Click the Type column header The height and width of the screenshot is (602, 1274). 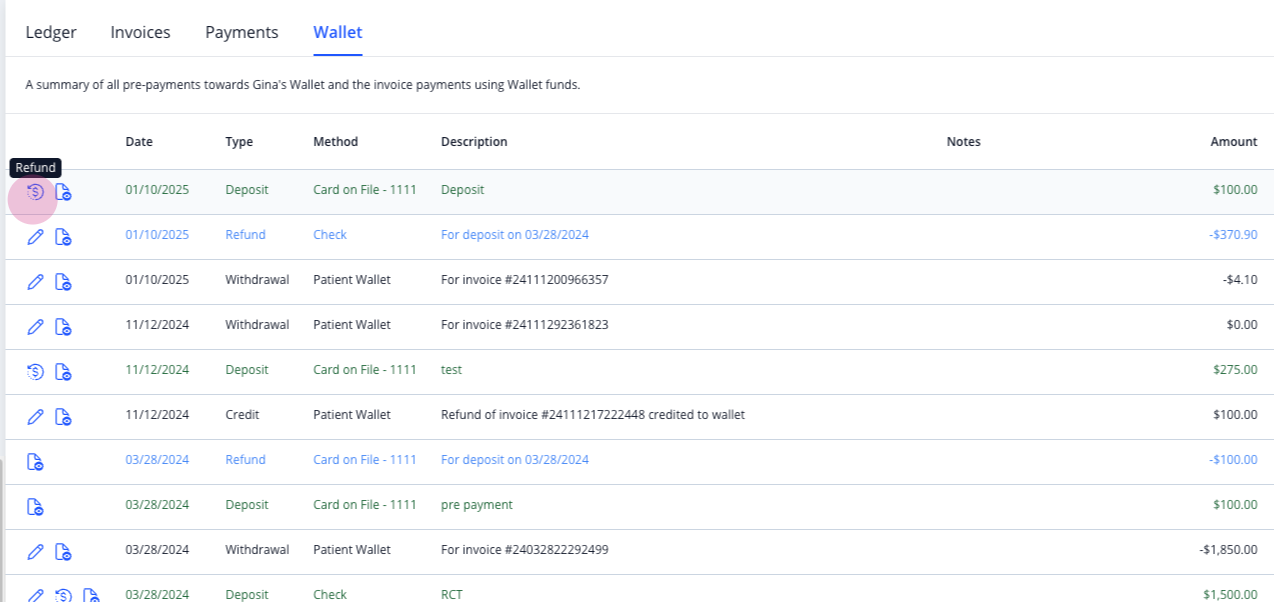[239, 142]
